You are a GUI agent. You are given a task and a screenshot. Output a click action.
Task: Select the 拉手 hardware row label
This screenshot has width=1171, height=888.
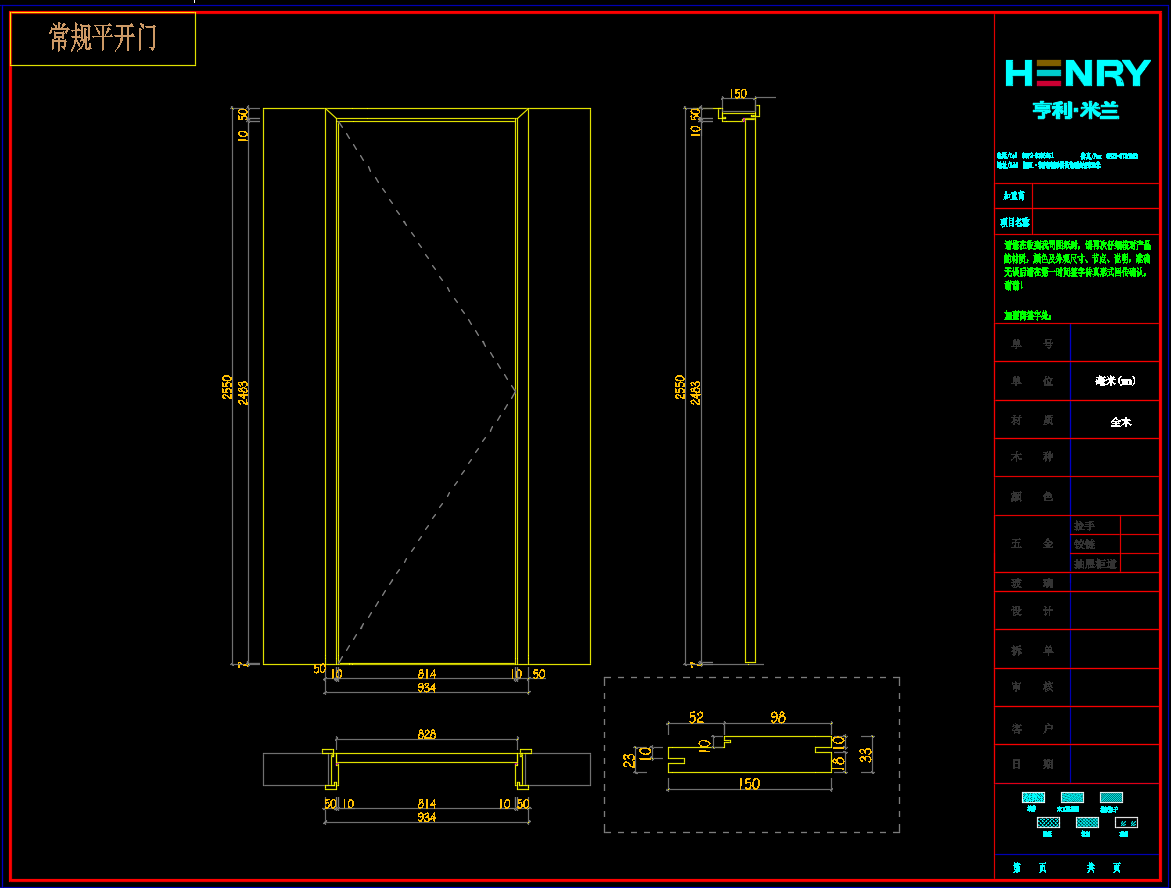(1085, 525)
